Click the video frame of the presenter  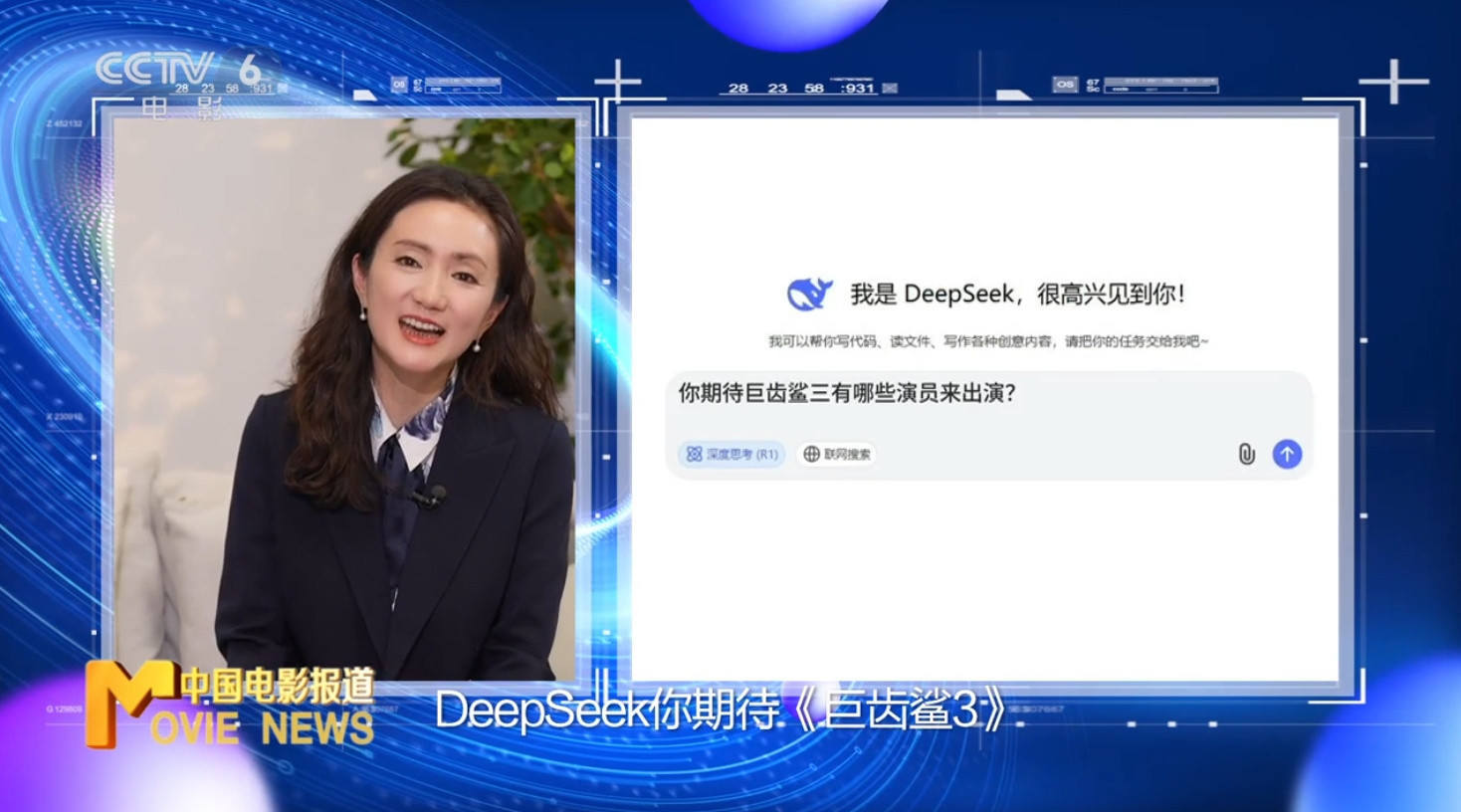click(x=345, y=399)
